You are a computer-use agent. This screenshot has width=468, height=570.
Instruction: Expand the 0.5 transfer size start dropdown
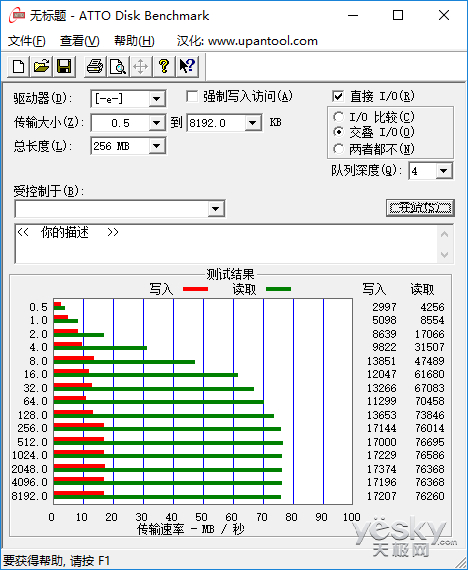(157, 123)
